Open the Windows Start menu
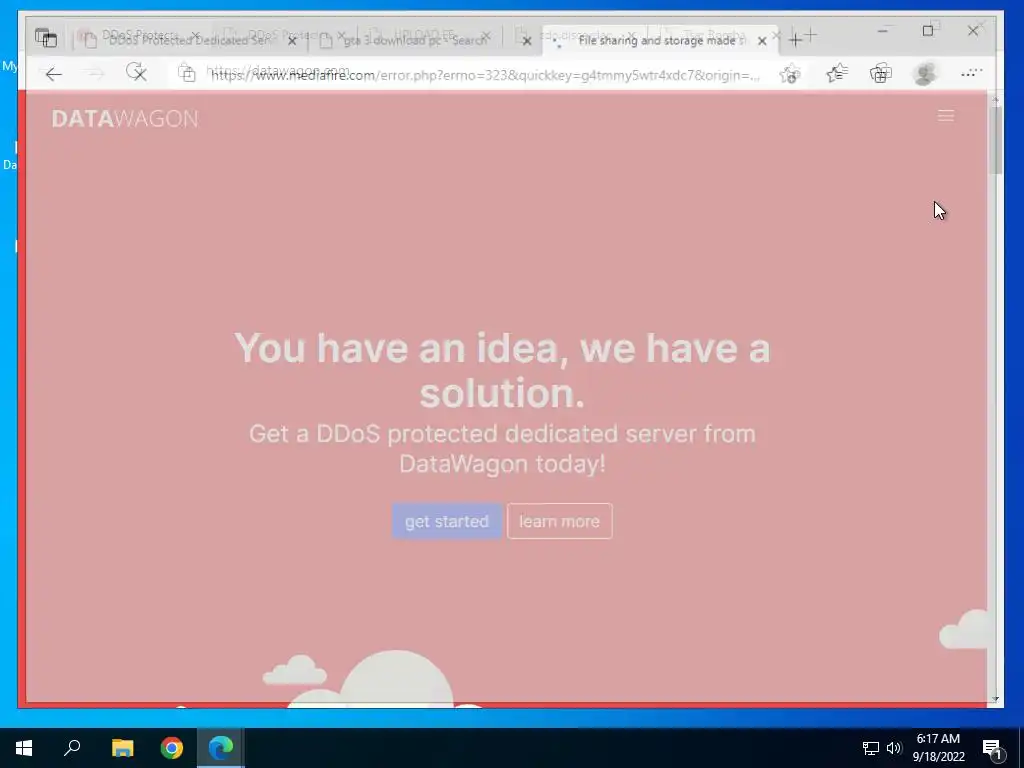The image size is (1024, 768). [24, 748]
